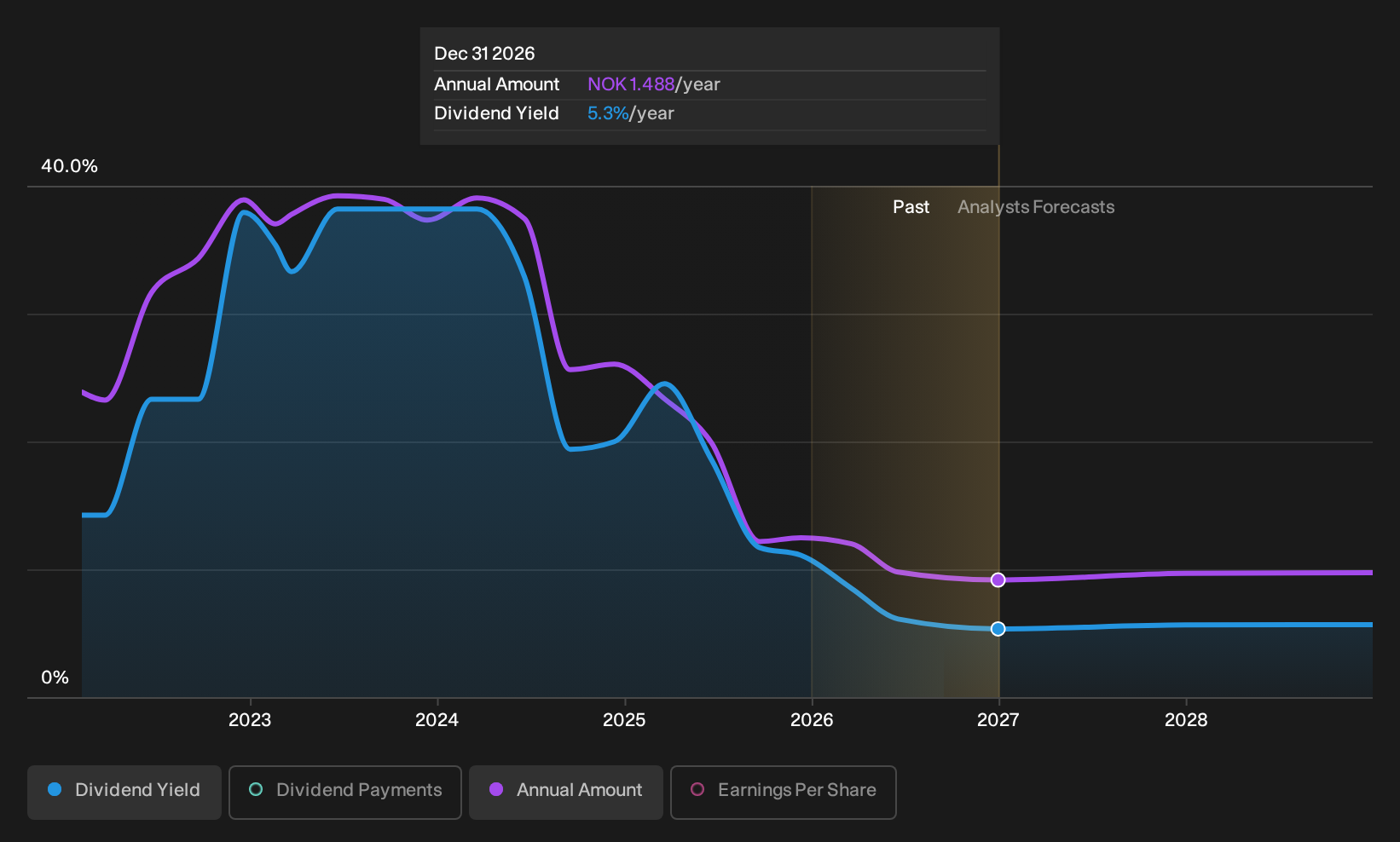Viewport: 1400px width, 842px height.
Task: Click the 40.0% y-axis label
Action: (69, 166)
